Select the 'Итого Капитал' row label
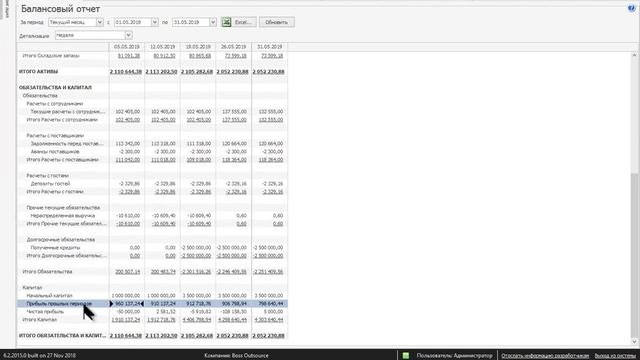640x360 pixels. (40, 320)
